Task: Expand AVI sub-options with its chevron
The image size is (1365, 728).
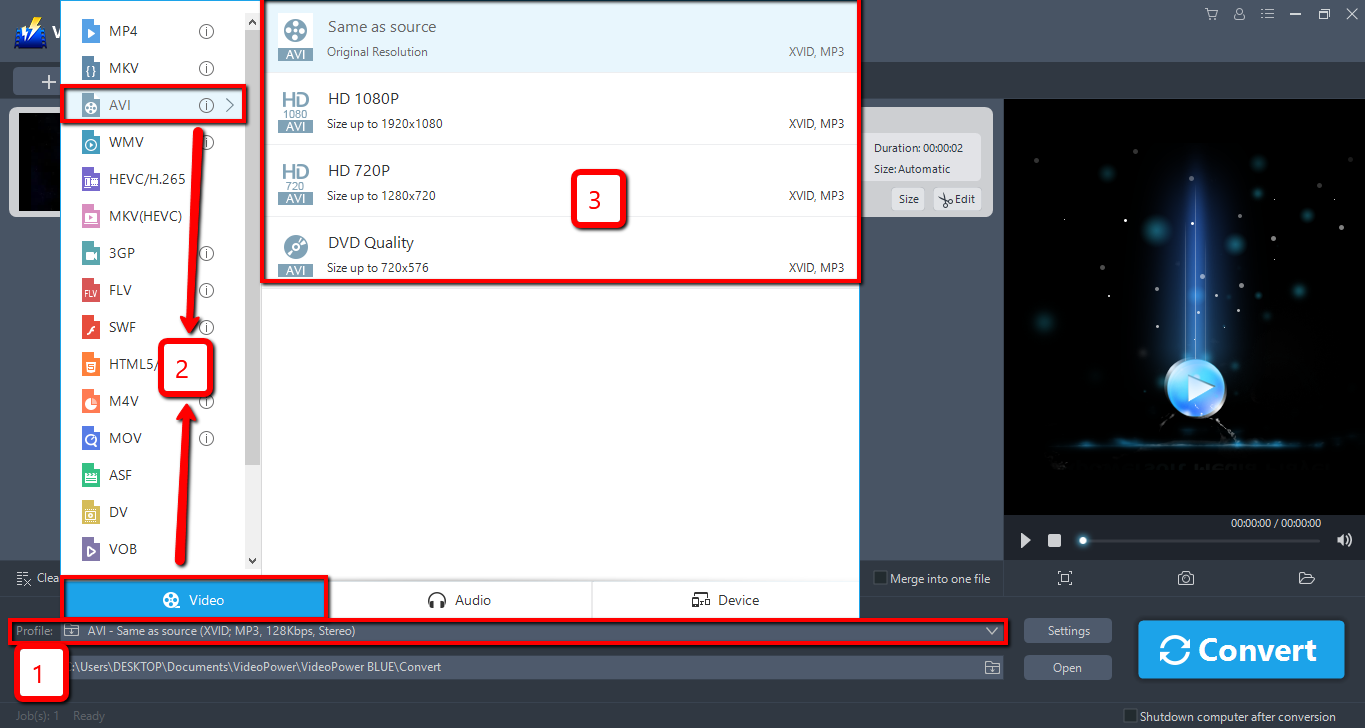Action: click(x=232, y=104)
